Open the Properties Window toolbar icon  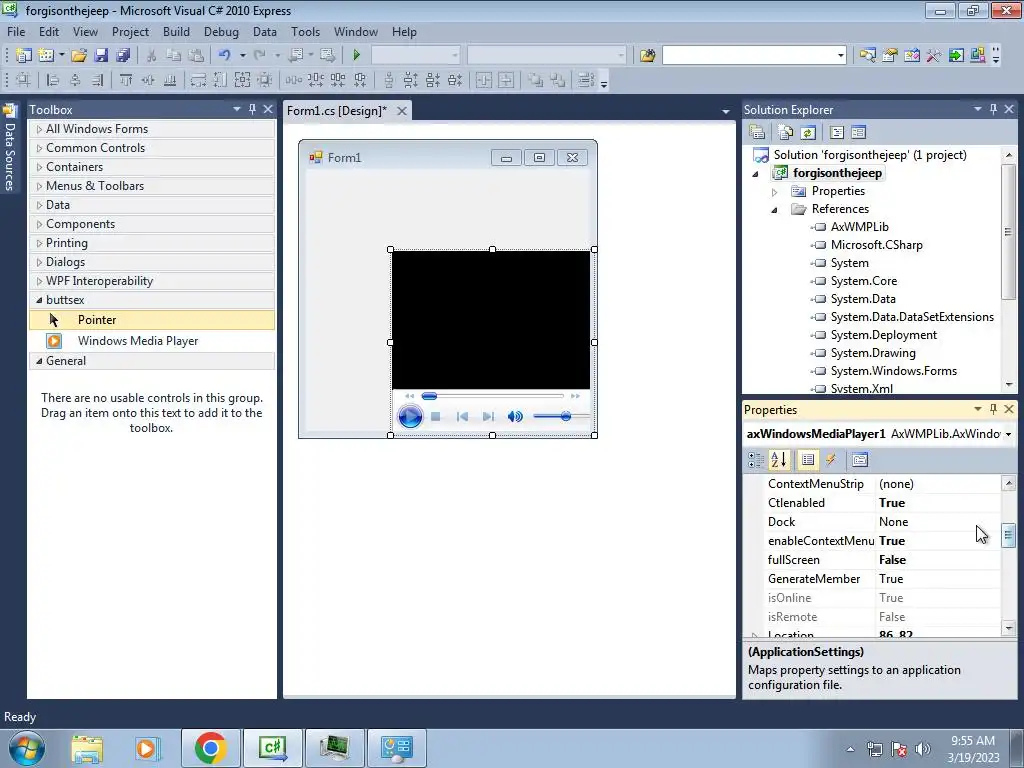[x=889, y=56]
